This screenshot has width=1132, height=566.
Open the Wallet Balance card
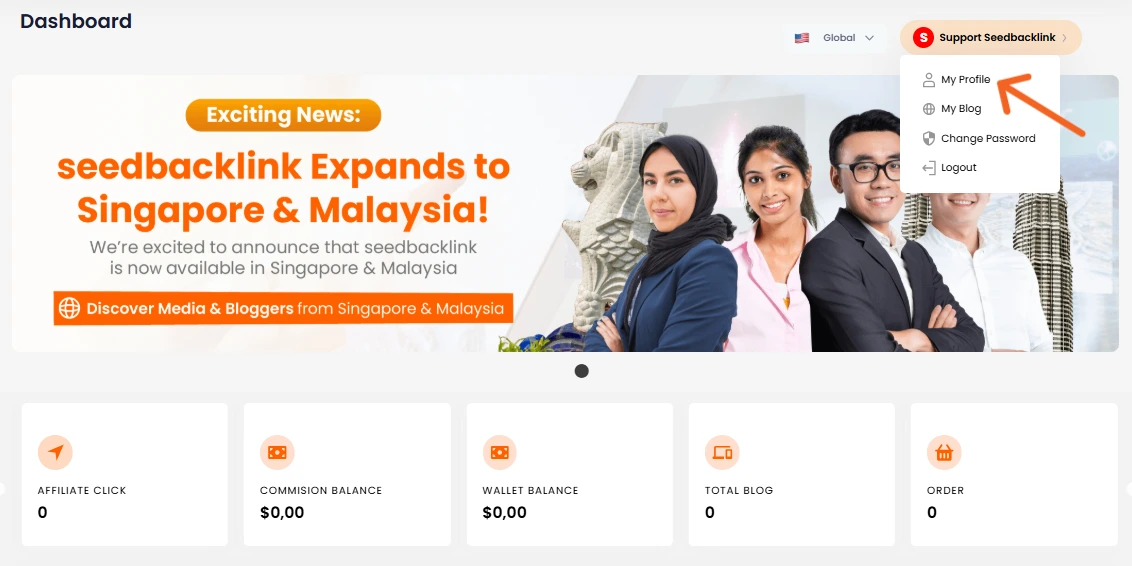coord(570,474)
